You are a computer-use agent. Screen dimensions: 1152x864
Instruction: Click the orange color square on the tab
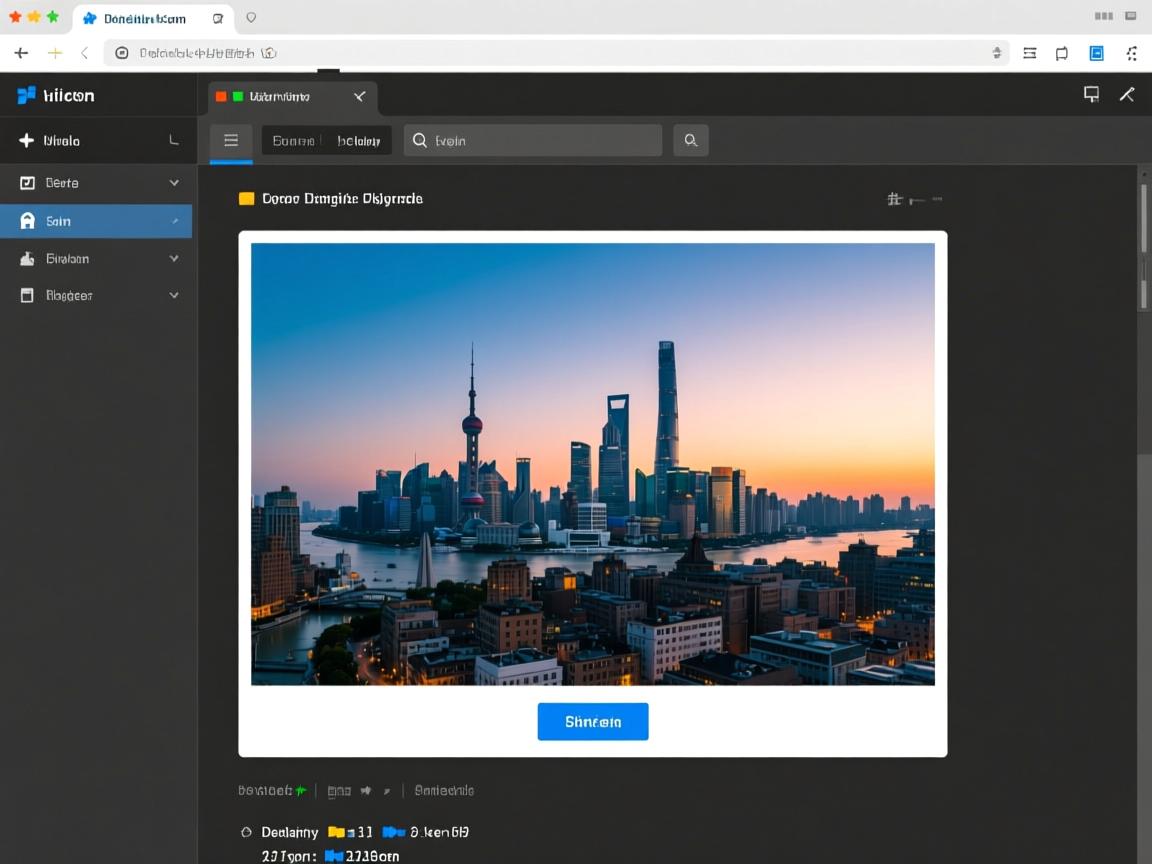pyautogui.click(x=220, y=97)
